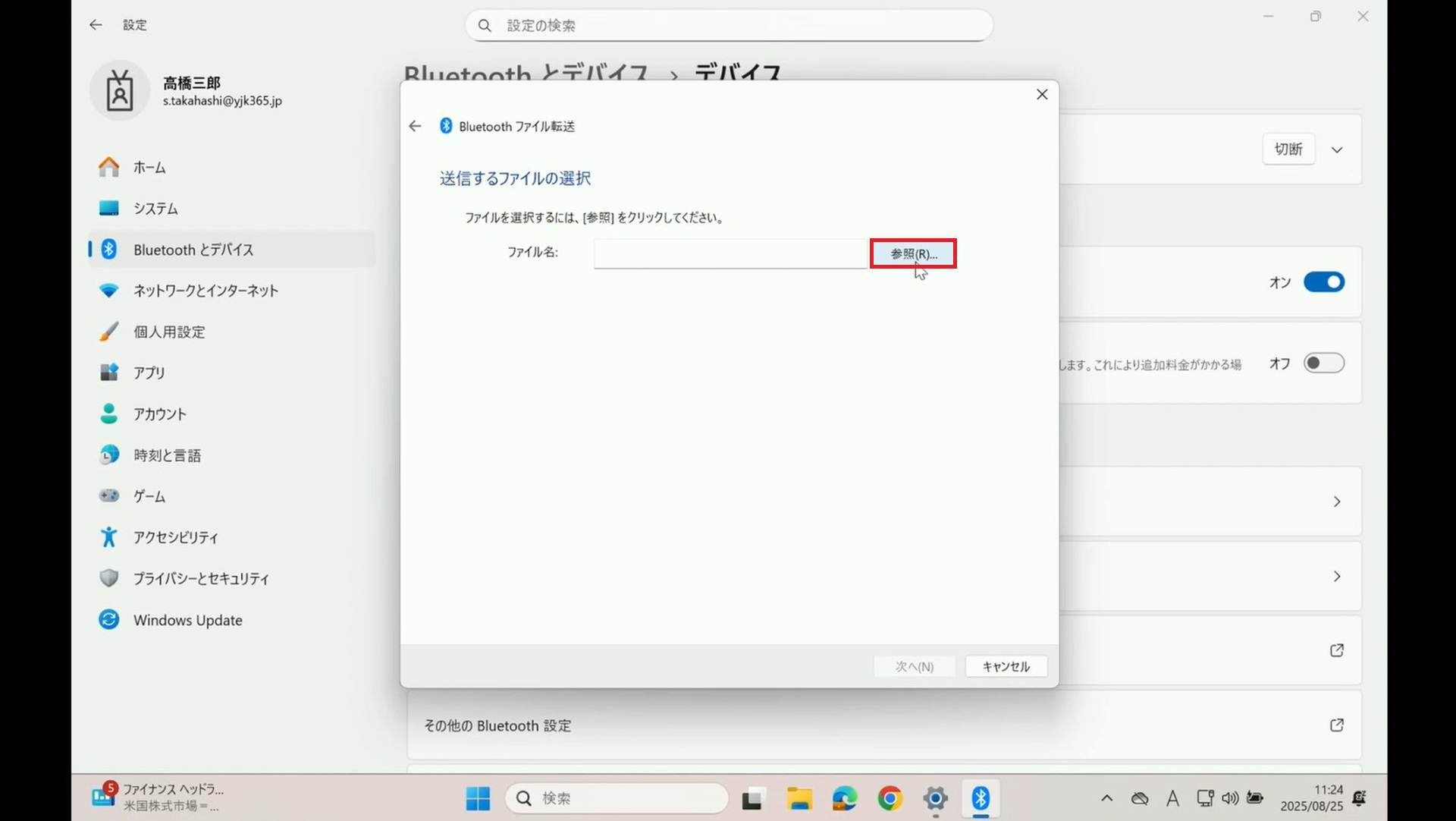Click the ファイル名 input field
The width and height of the screenshot is (1456, 821).
point(730,253)
